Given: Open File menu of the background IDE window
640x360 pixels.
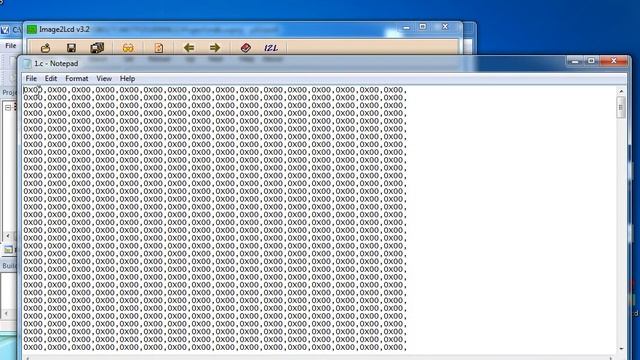Looking at the screenshot, I should pos(11,46).
